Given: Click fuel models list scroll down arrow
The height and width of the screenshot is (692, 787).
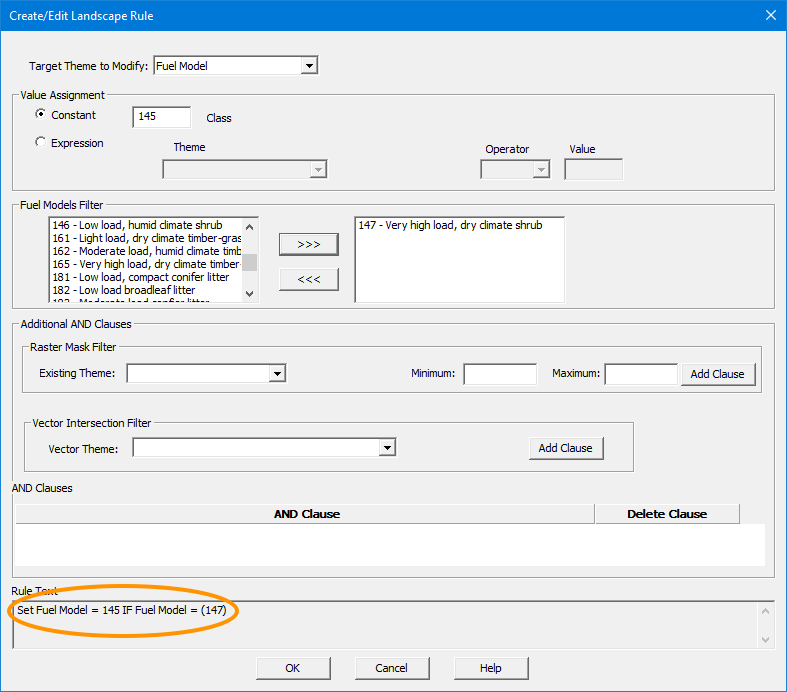Looking at the screenshot, I should pos(249,294).
